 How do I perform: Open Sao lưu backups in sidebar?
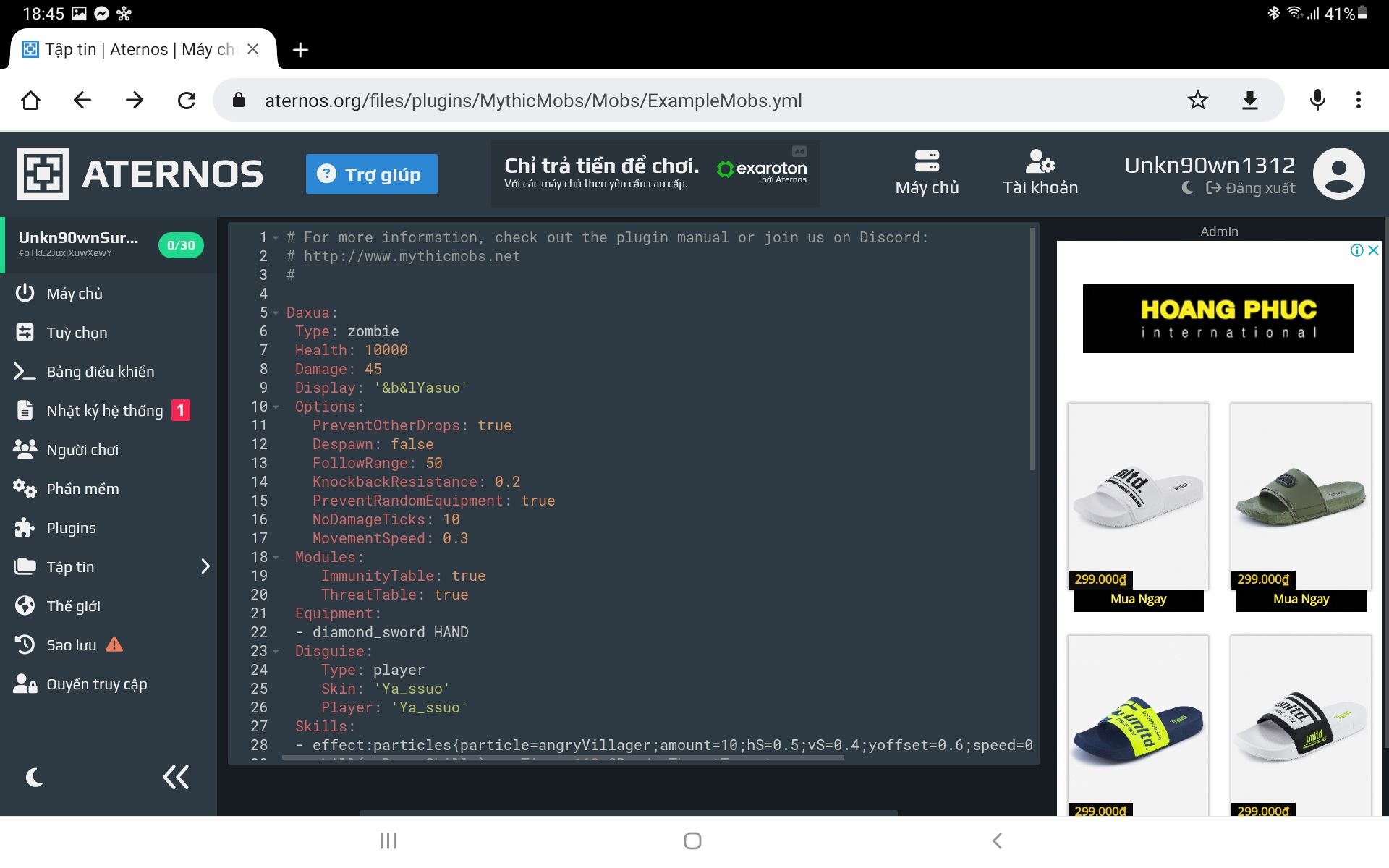point(71,644)
